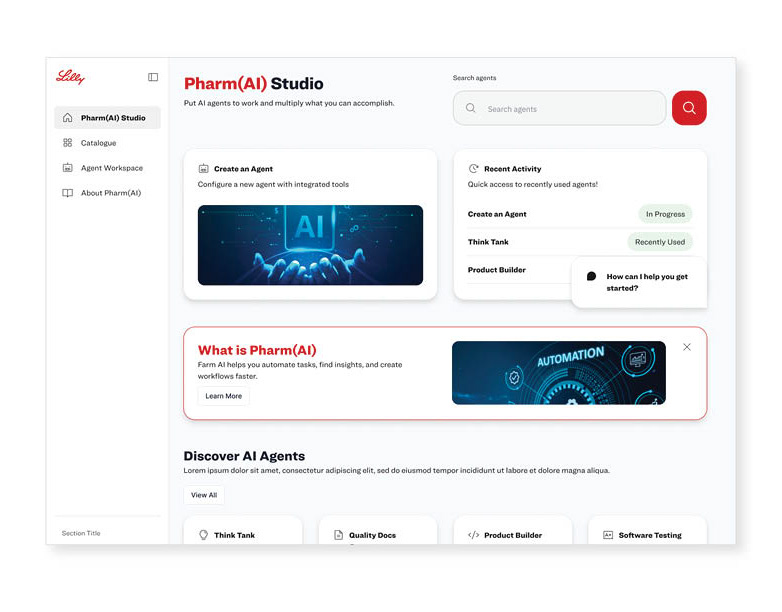Click the home icon beside Pharm(AI) Studio

(67, 118)
